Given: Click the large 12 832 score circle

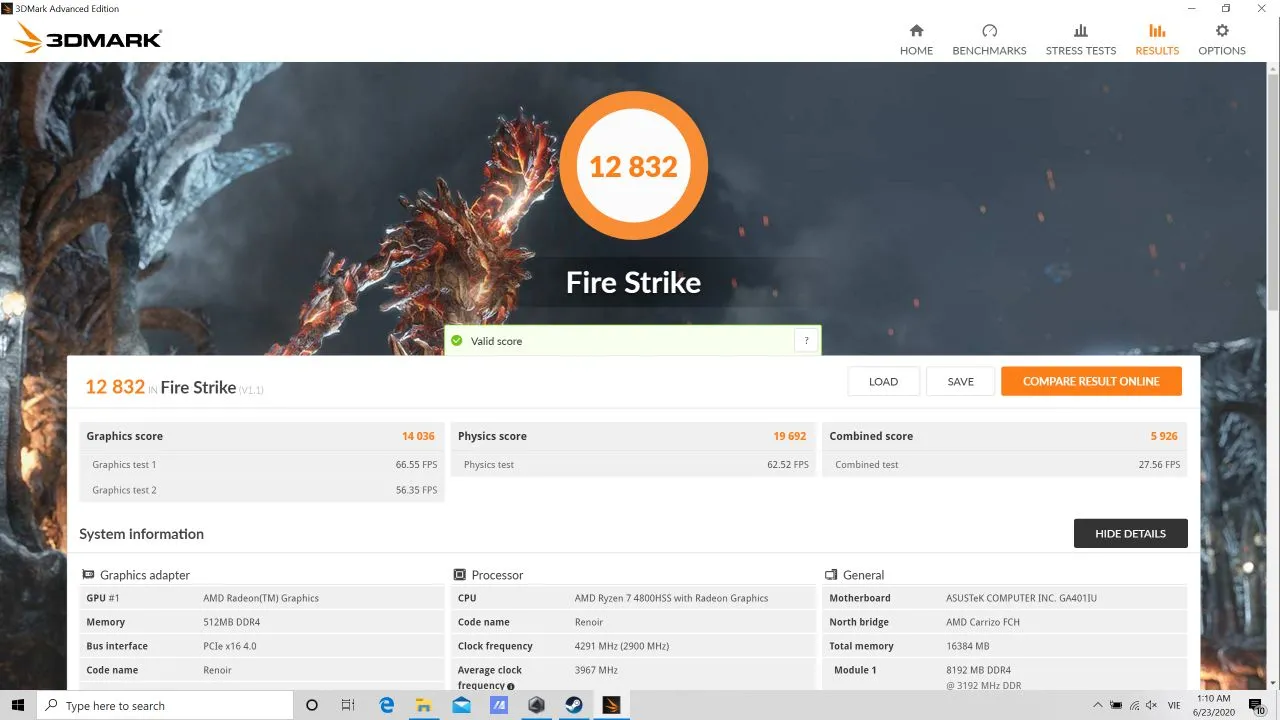Looking at the screenshot, I should coord(633,167).
